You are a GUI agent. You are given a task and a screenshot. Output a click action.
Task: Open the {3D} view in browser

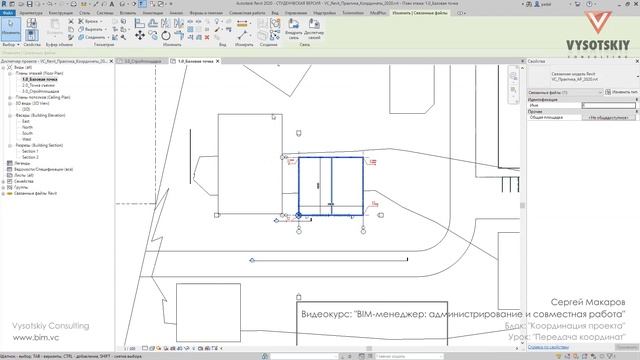click(26, 109)
